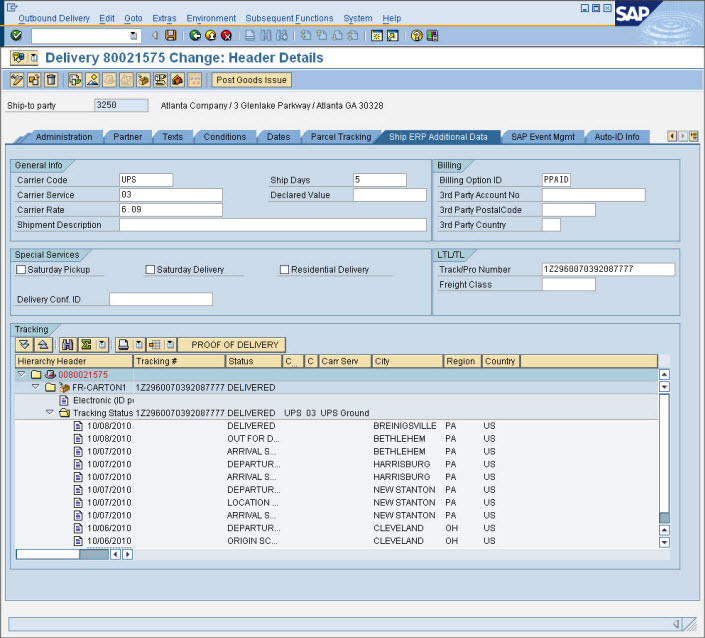
Task: Click the green checkmark Enter icon
Action: (16, 35)
